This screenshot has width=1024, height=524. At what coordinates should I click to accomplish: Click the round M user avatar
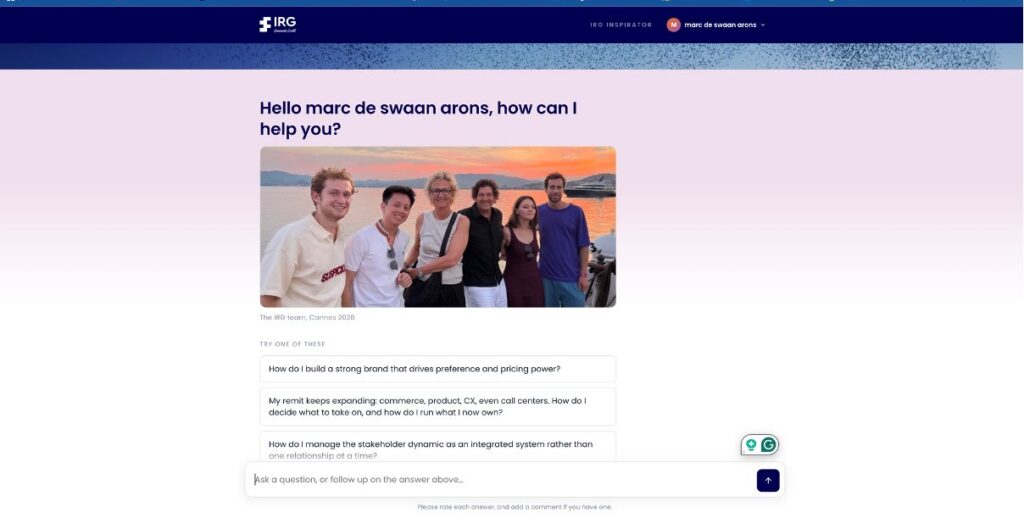pos(673,25)
